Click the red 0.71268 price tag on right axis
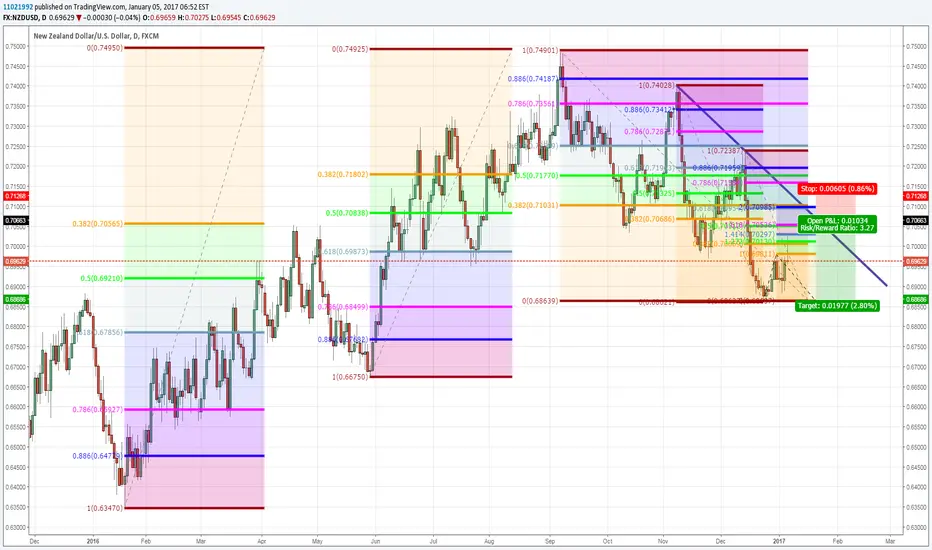 [x=916, y=196]
